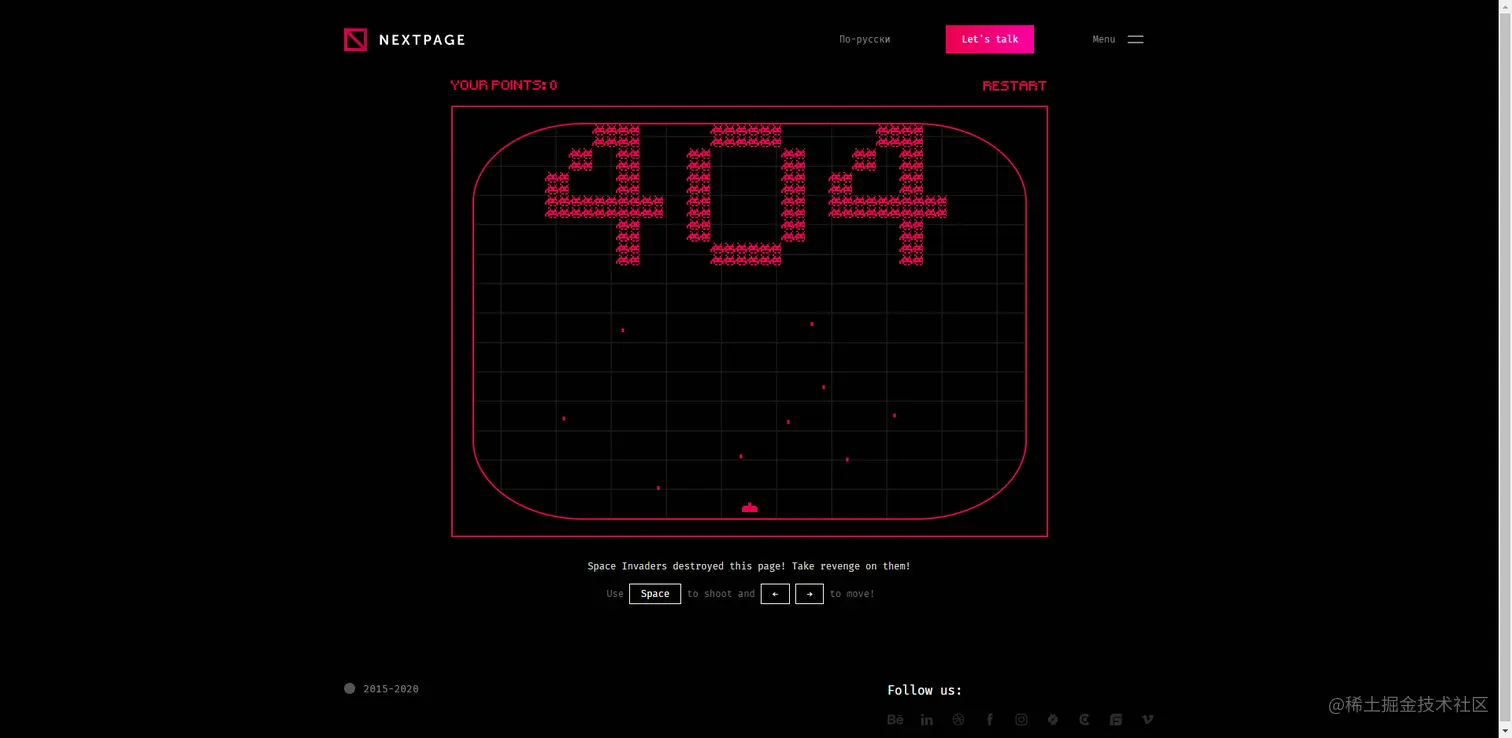Click the Nextpage logo icon

point(355,39)
